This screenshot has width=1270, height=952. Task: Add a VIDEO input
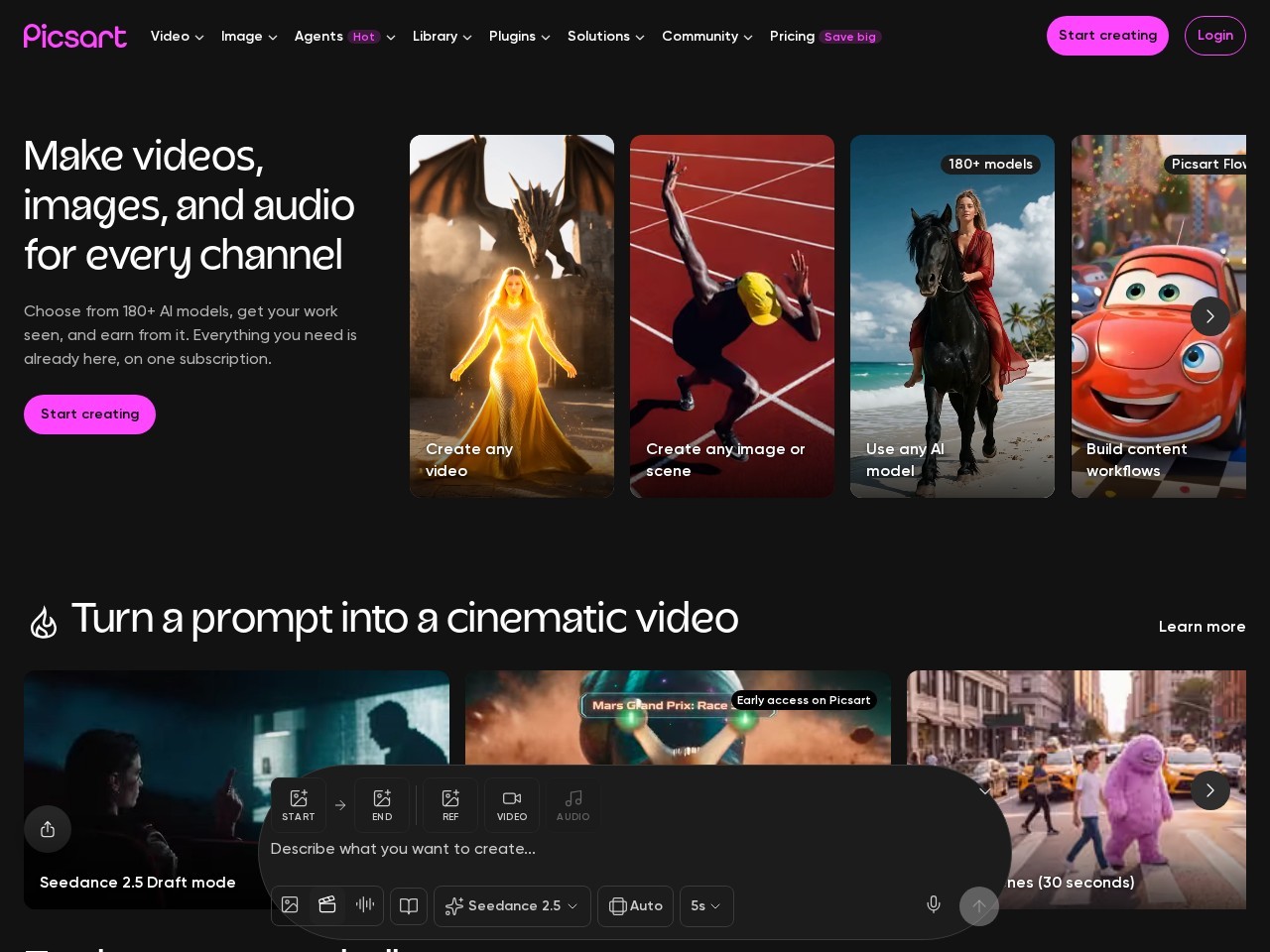(512, 805)
